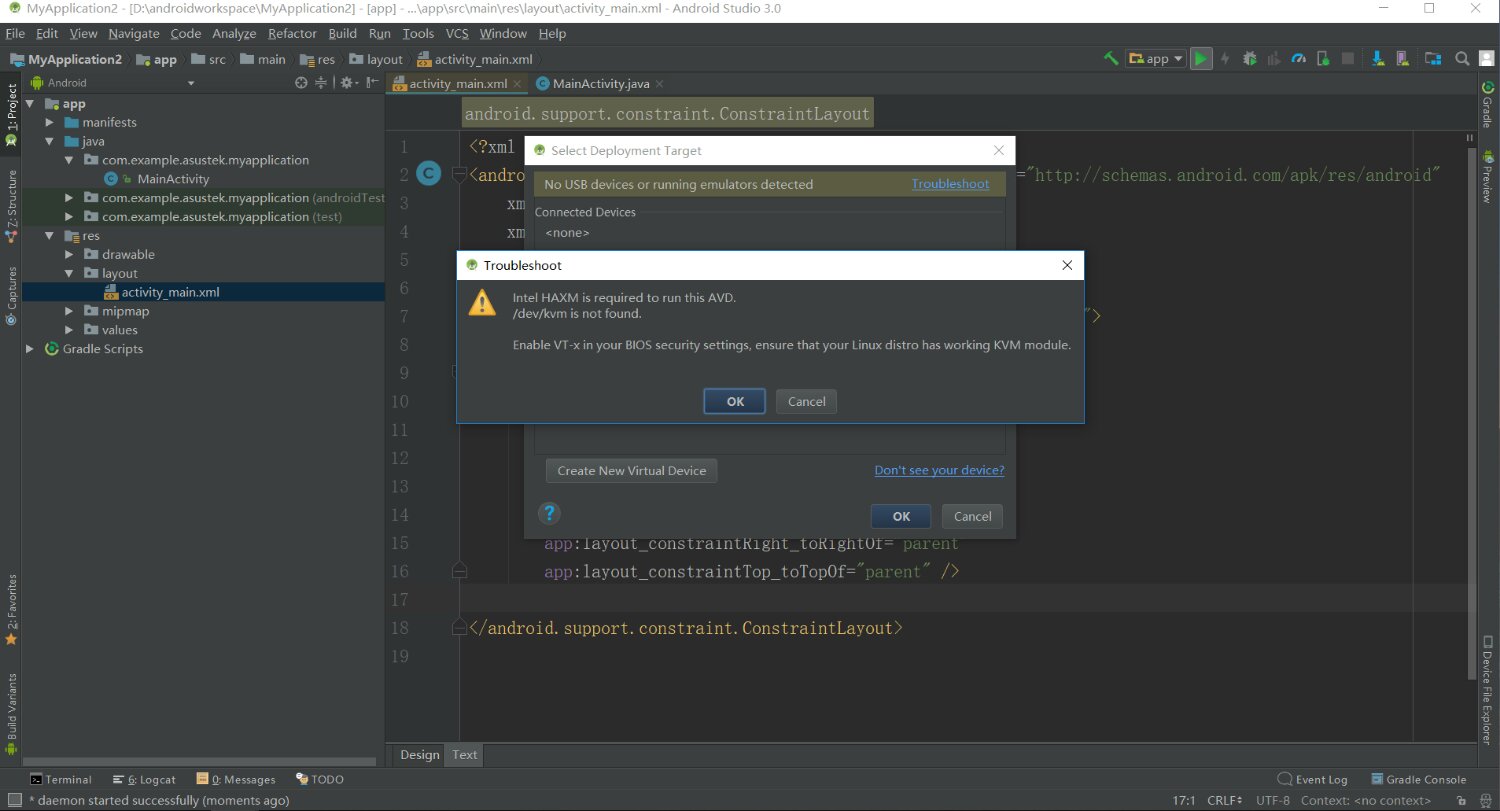The width and height of the screenshot is (1500, 811).
Task: Open the project view gear settings
Action: tap(346, 83)
